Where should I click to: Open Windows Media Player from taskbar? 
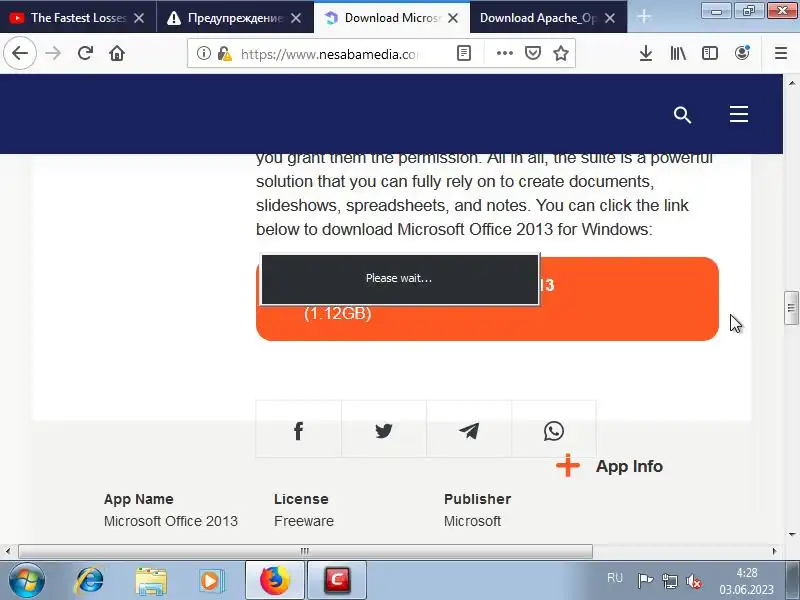coord(211,581)
